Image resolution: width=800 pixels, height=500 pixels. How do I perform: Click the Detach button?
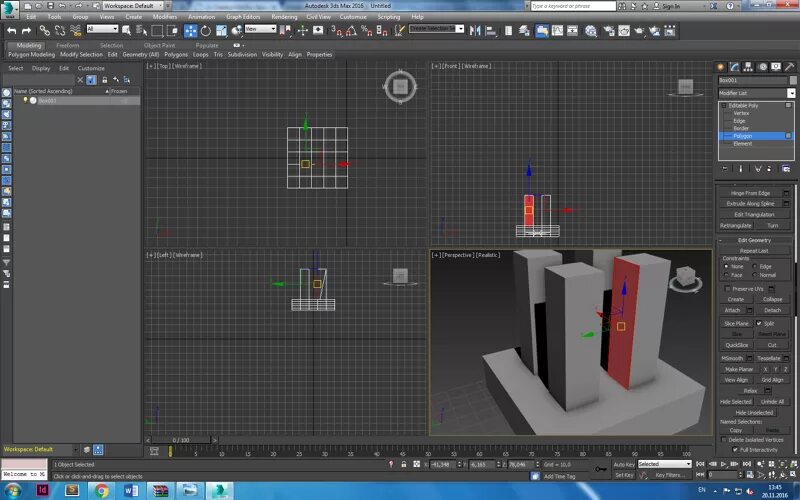click(772, 310)
